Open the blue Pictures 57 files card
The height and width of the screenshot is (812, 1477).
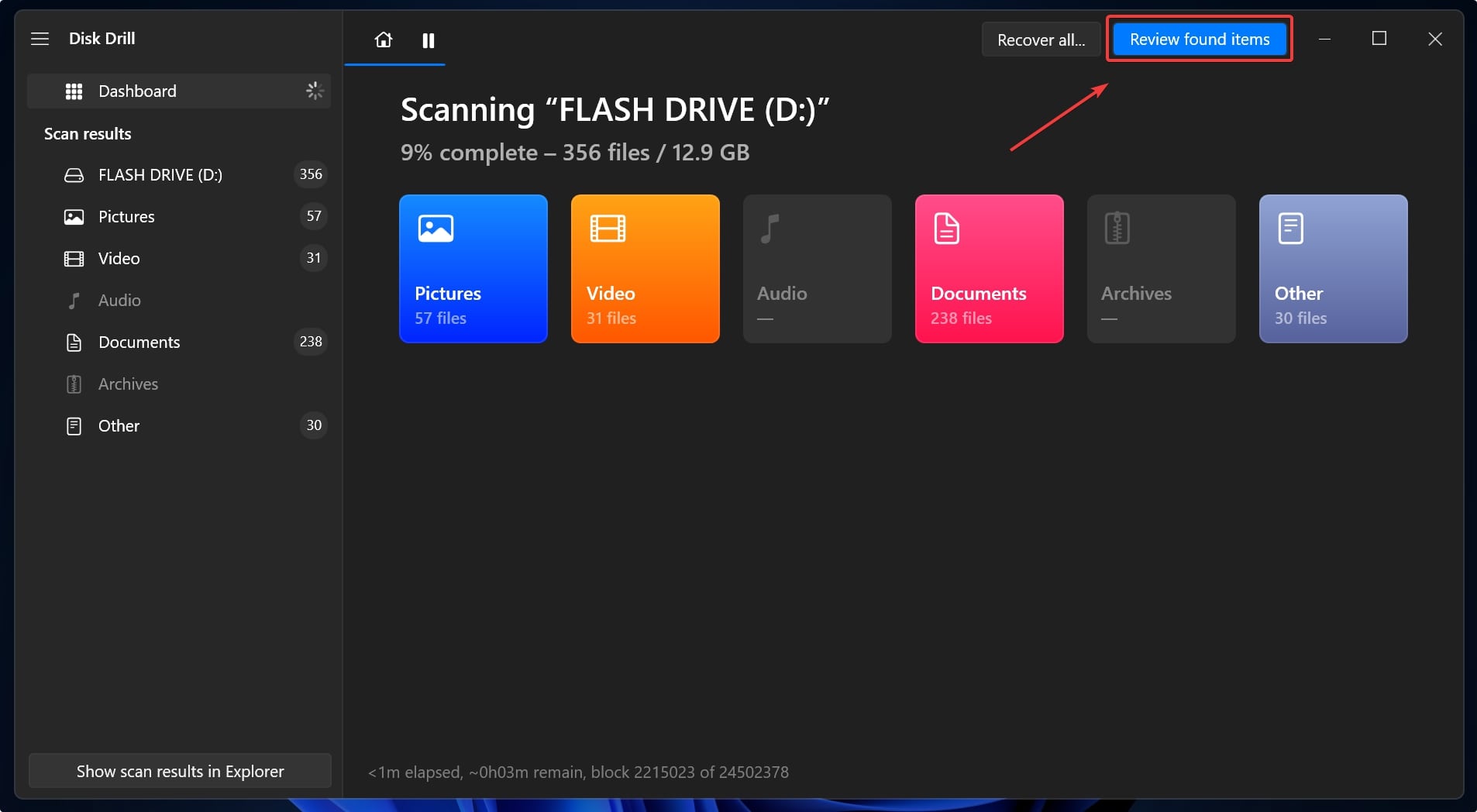(x=473, y=269)
